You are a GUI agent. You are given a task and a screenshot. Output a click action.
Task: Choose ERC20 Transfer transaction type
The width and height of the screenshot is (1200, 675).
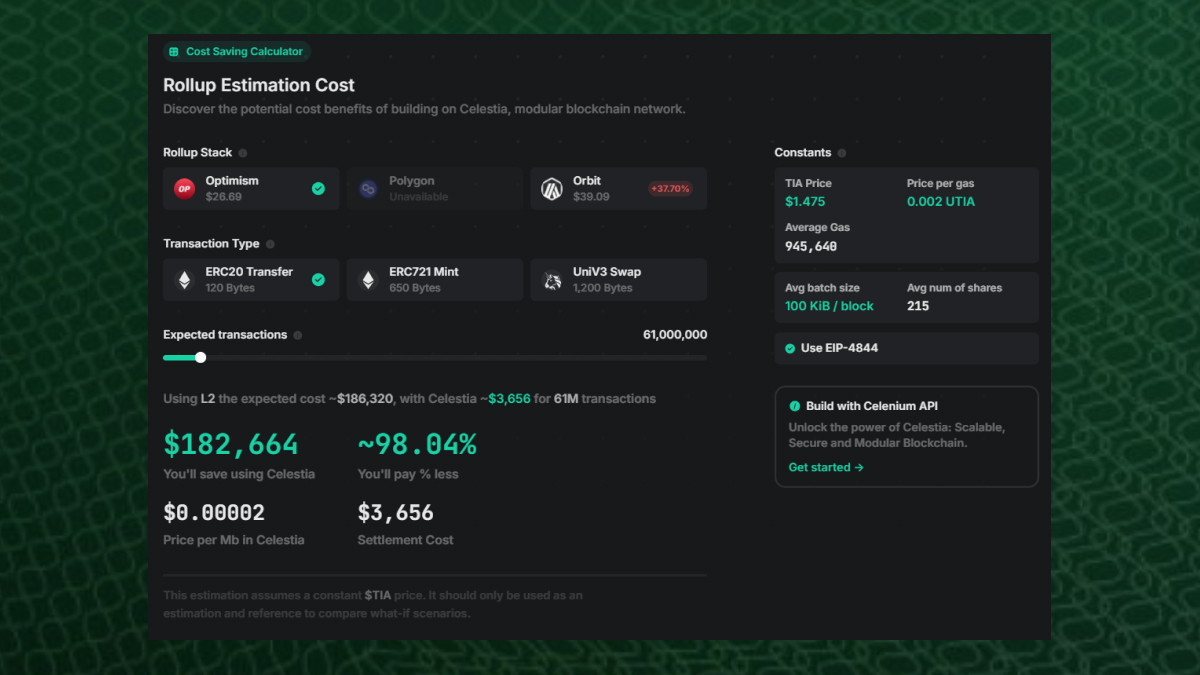coord(251,280)
